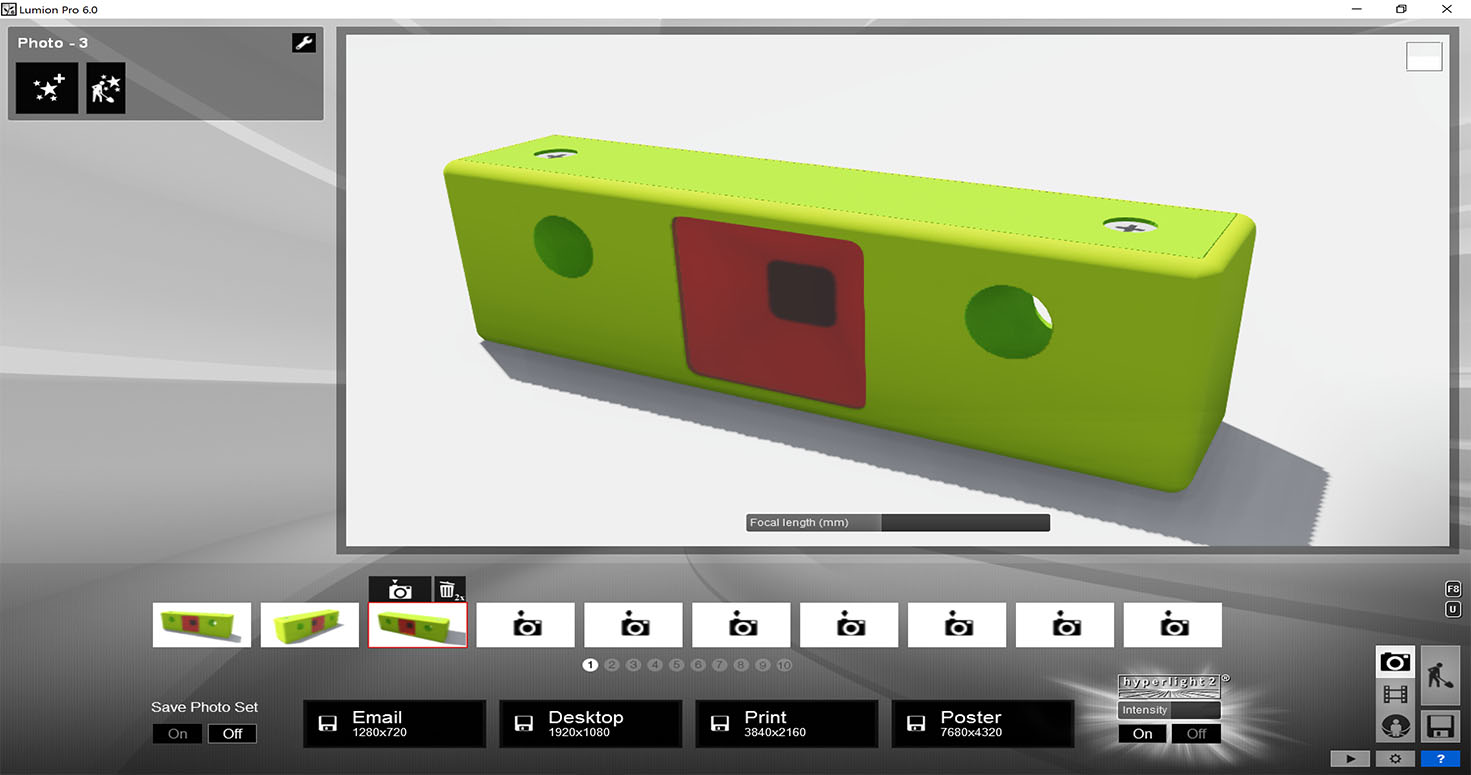Click the white rectangle in the preview's top-right corner
This screenshot has height=775, width=1471.
[x=1424, y=56]
